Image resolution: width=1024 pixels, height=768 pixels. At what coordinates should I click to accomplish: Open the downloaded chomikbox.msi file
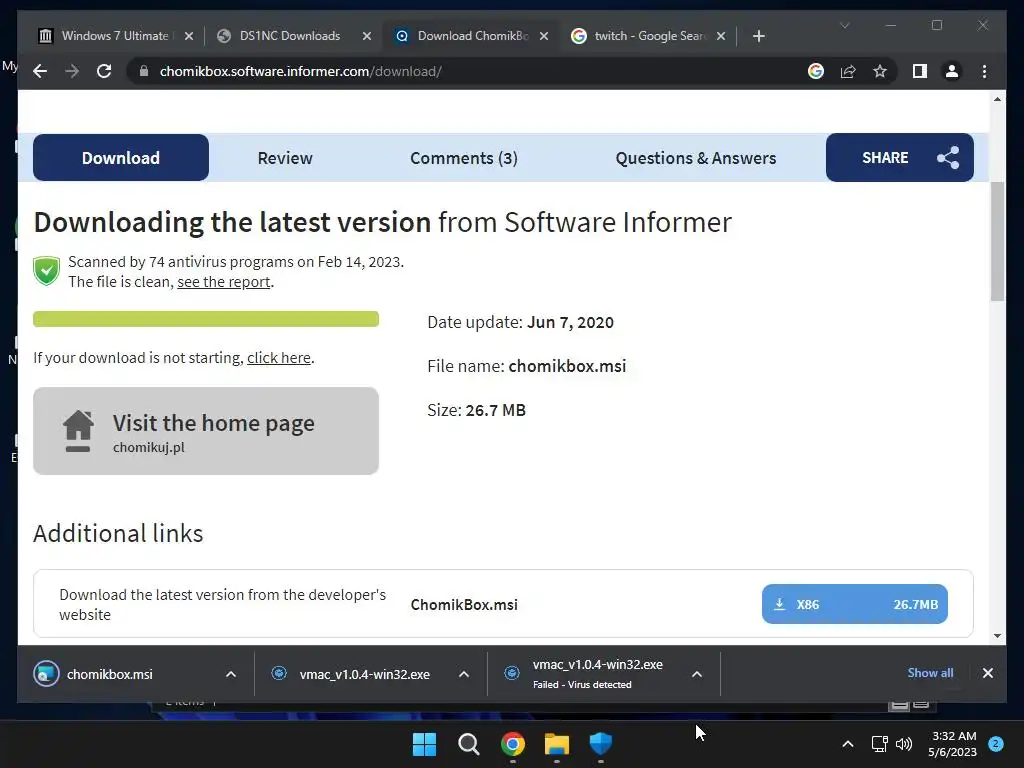tap(110, 674)
